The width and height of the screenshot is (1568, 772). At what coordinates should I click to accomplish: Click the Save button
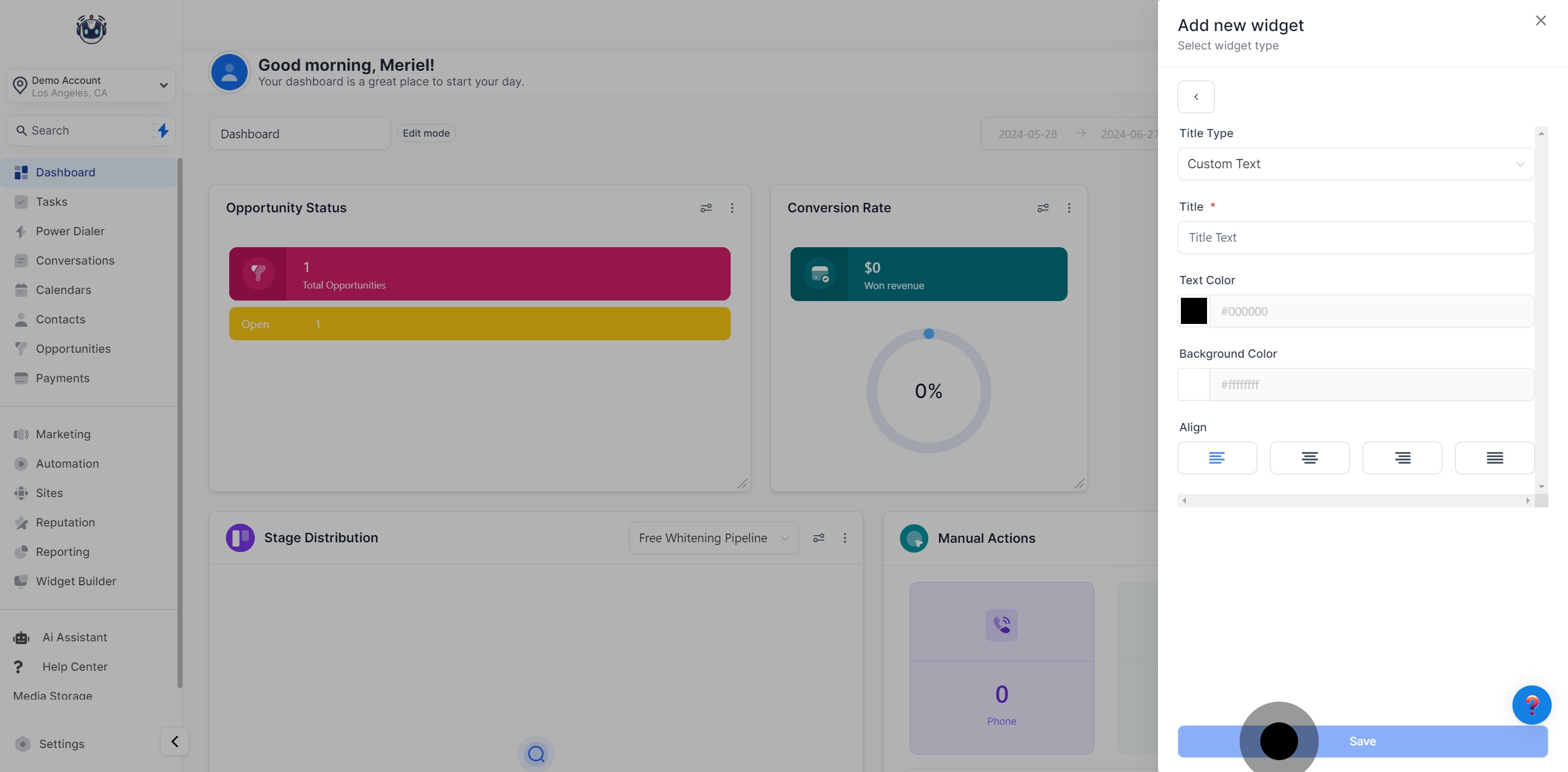point(1362,741)
